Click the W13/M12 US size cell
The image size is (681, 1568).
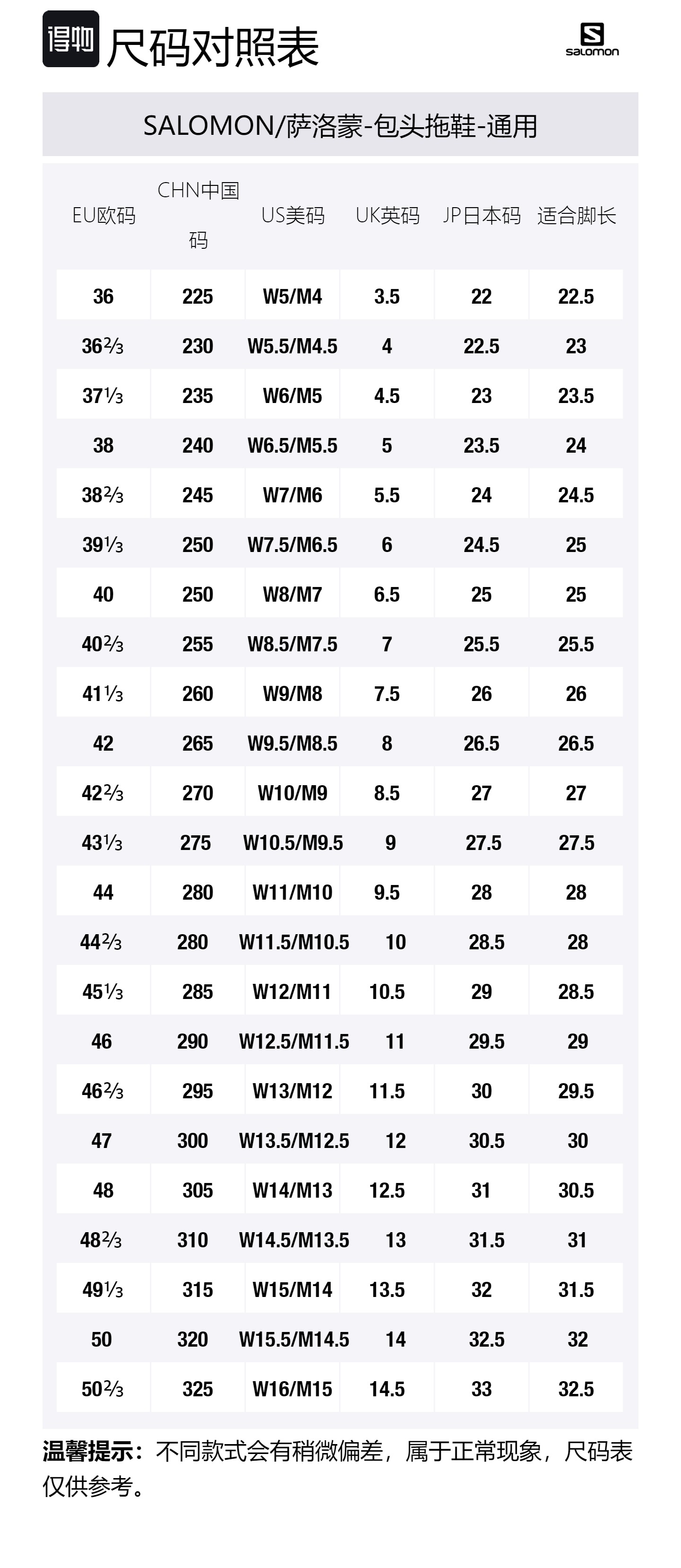(293, 1091)
